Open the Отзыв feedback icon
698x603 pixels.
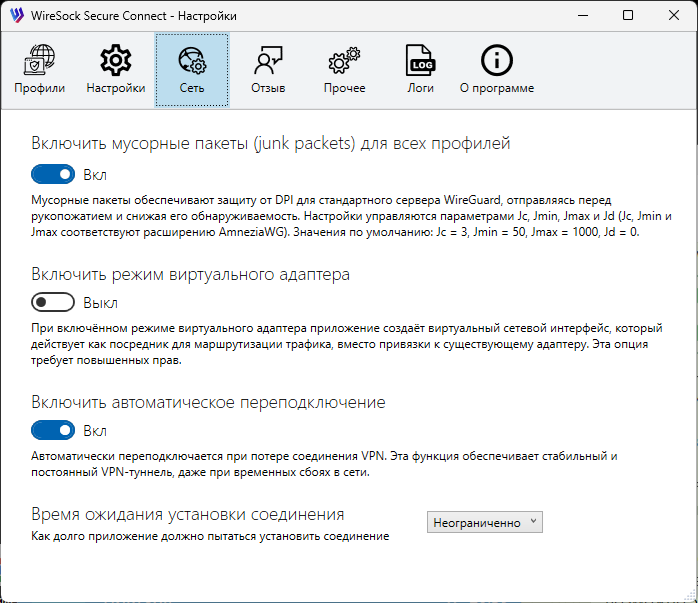[268, 60]
